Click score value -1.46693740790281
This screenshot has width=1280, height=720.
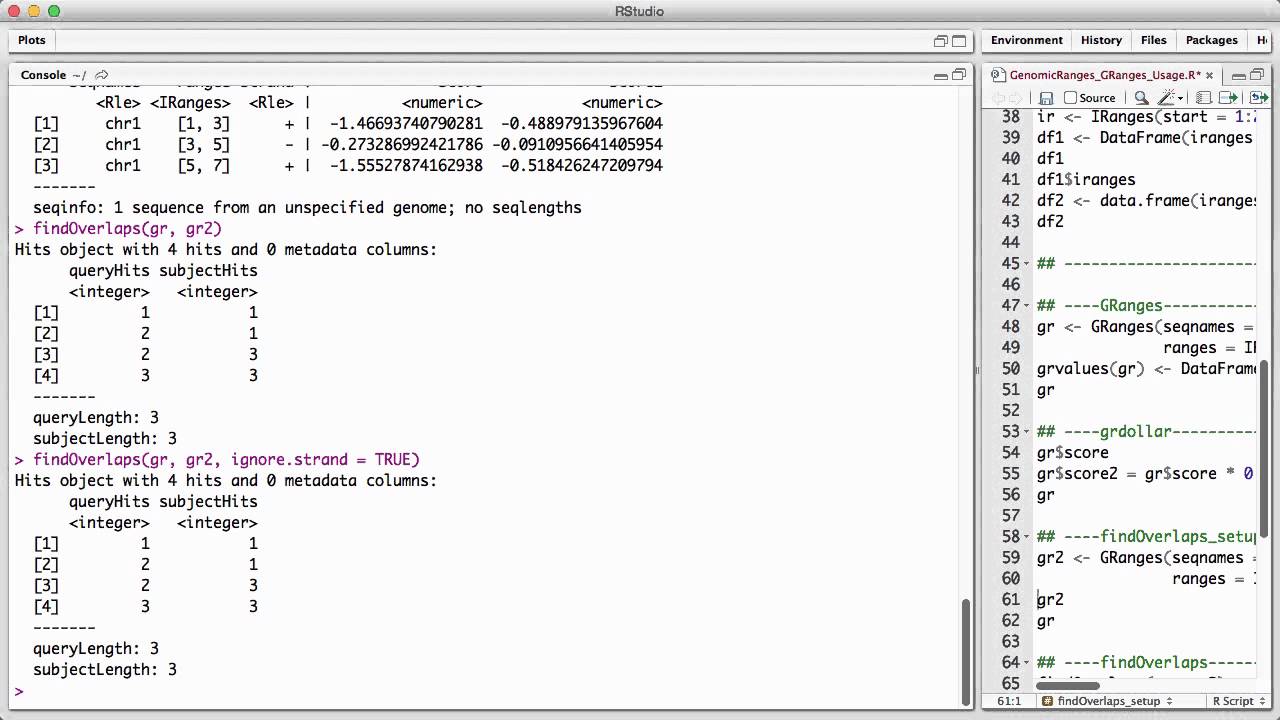pyautogui.click(x=405, y=124)
